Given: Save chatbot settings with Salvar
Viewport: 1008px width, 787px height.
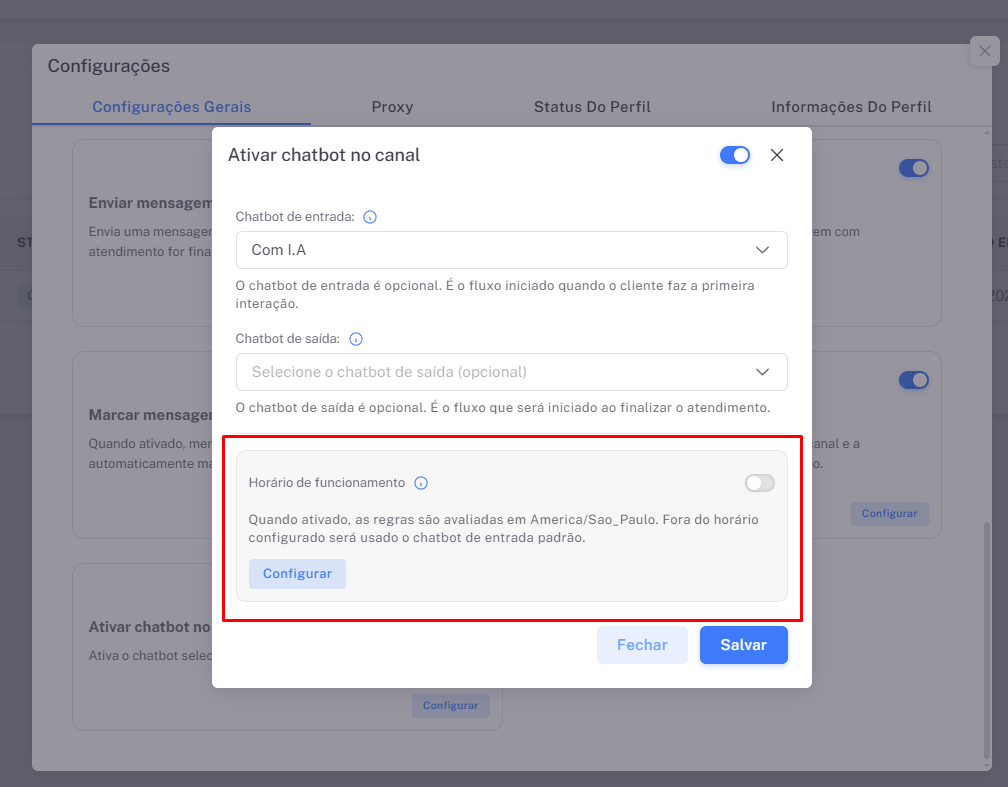Looking at the screenshot, I should click(743, 645).
